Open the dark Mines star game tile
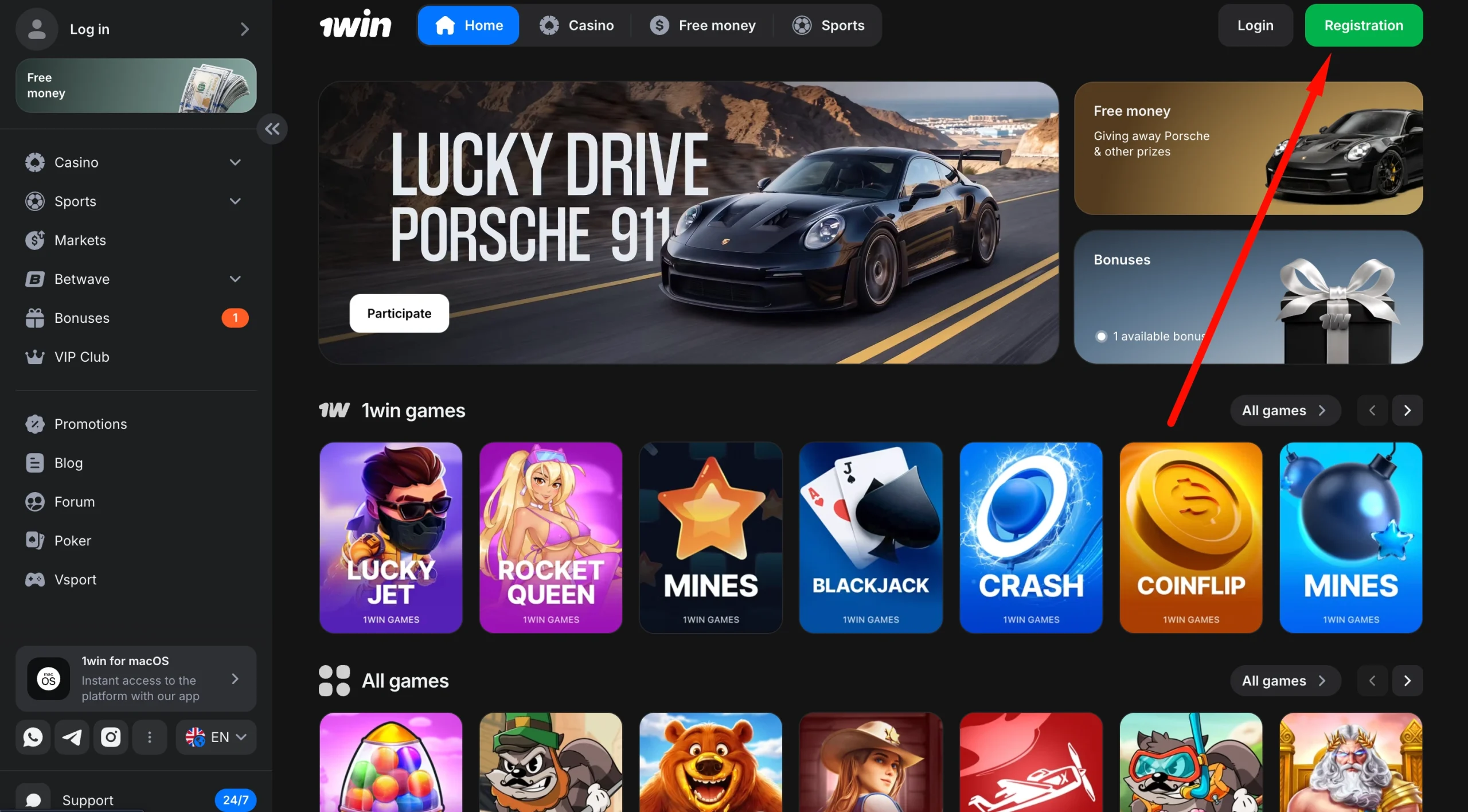This screenshot has height=812, width=1468. click(x=710, y=538)
